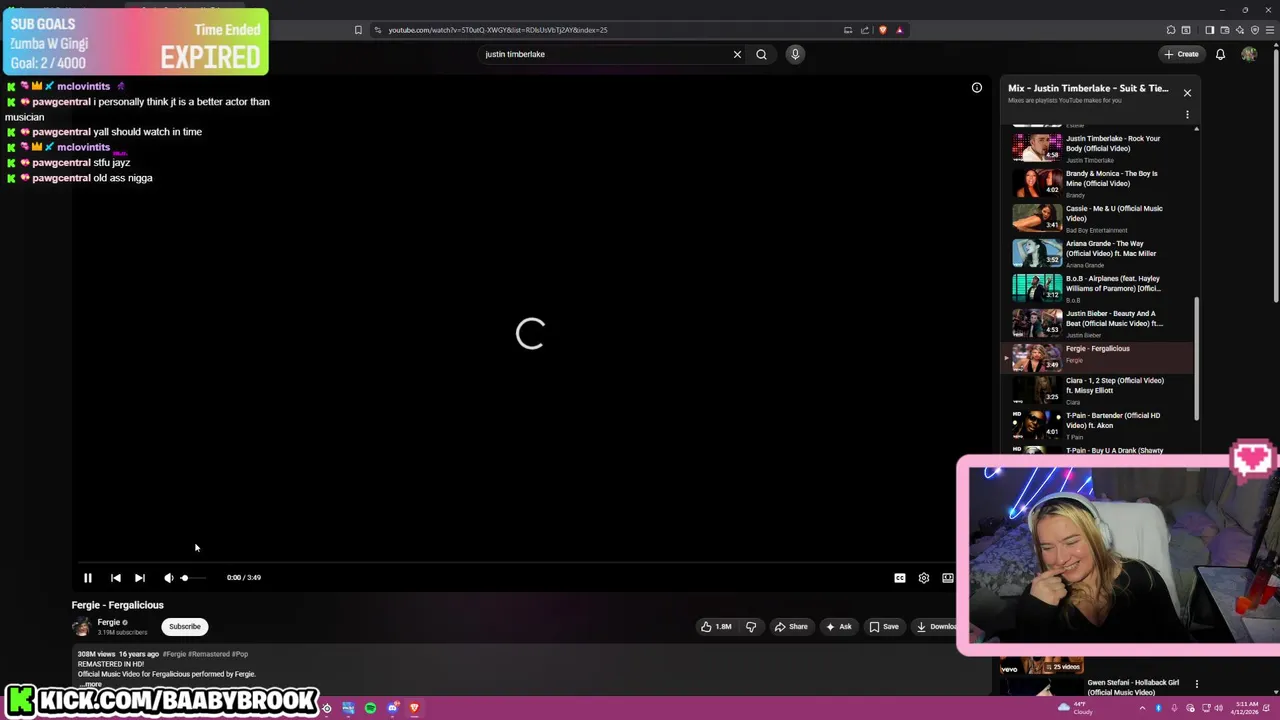Open Brave Rewards triangle icon

point(899,30)
